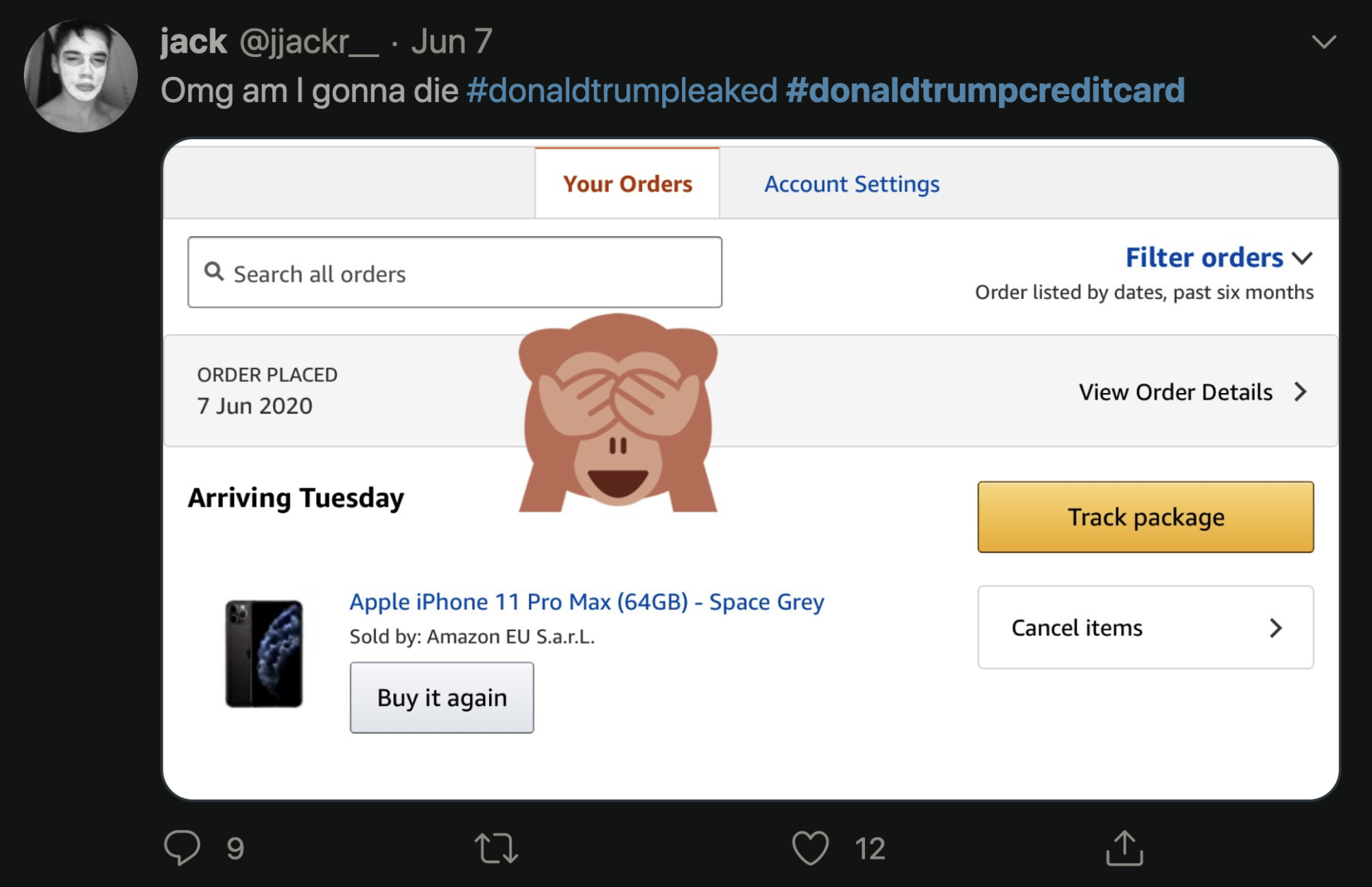The width and height of the screenshot is (1372, 887).
Task: Open Apple iPhone 11 Pro Max link
Action: [x=587, y=602]
